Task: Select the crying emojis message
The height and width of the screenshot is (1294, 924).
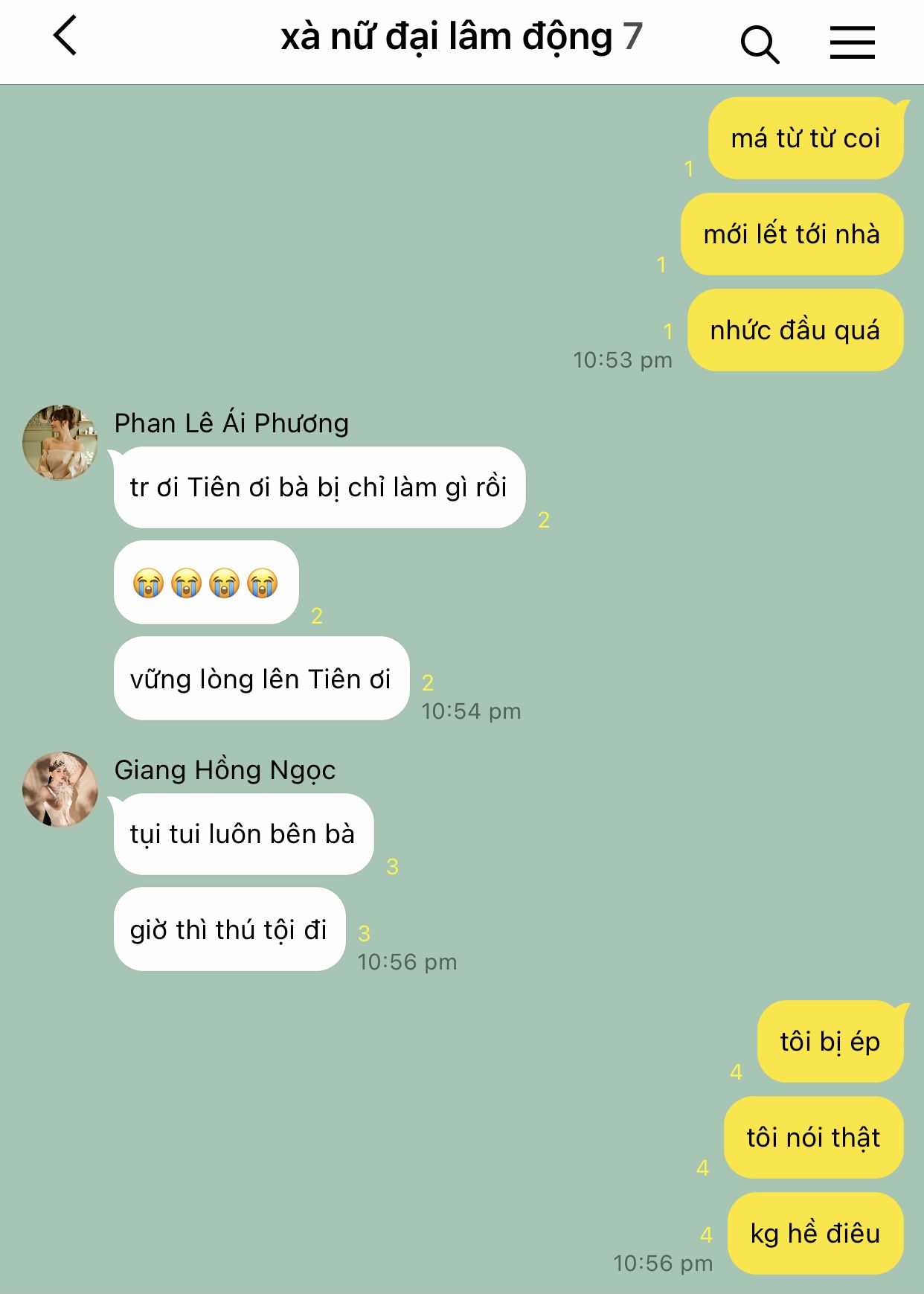Action: 206,583
